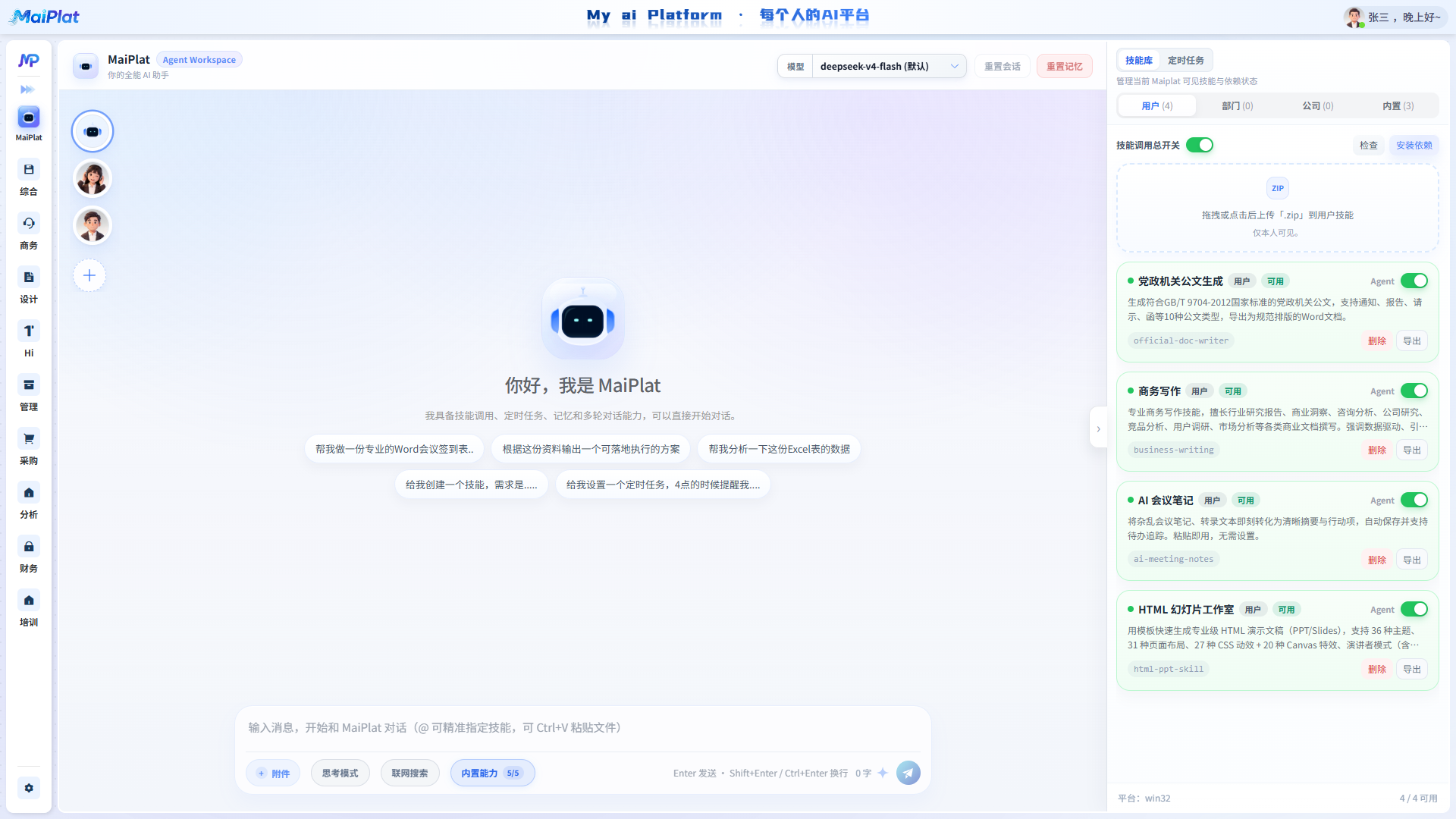Click the central MaiPlat robot mascot

tap(582, 319)
